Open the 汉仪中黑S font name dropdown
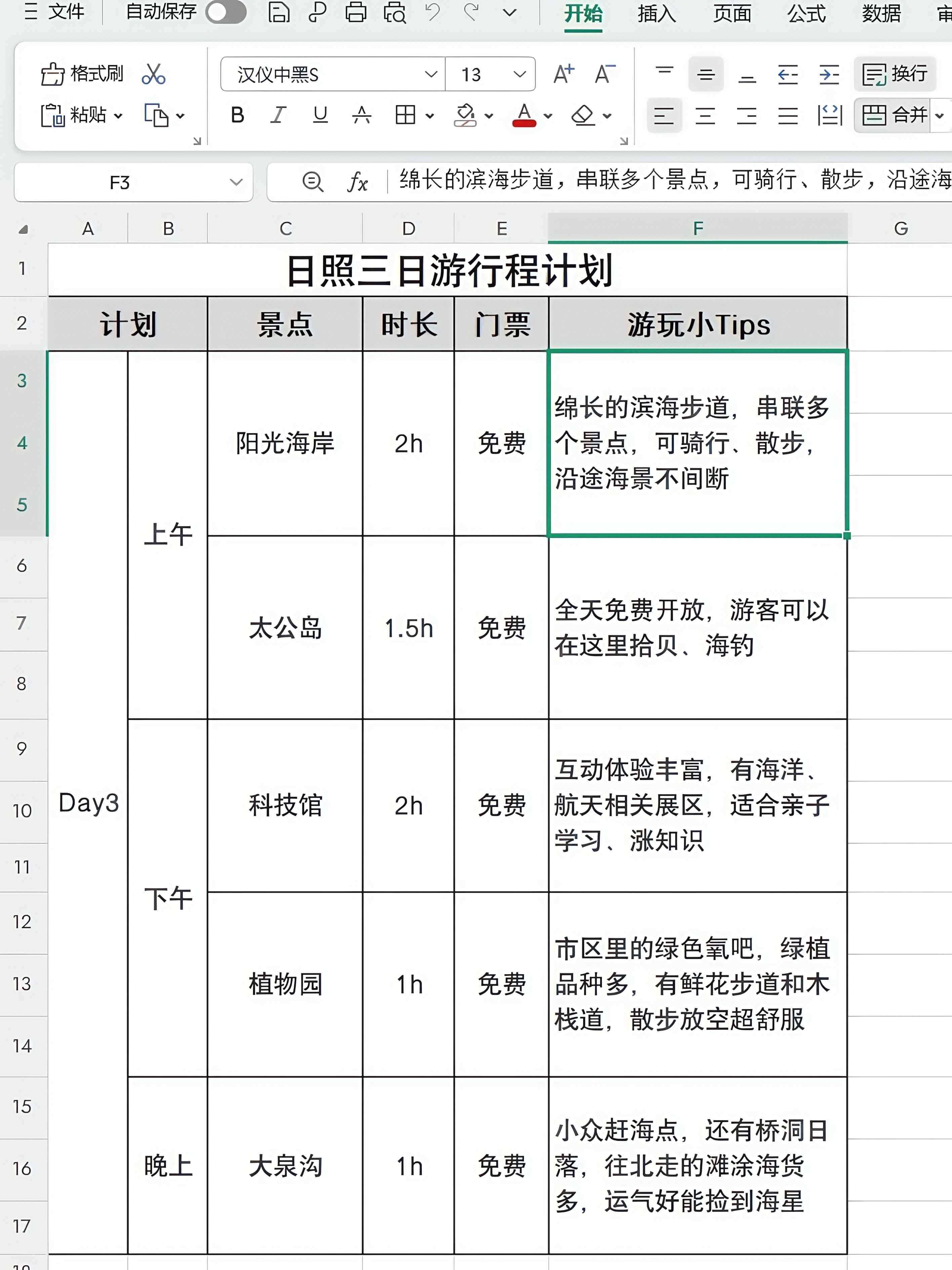 tap(430, 74)
